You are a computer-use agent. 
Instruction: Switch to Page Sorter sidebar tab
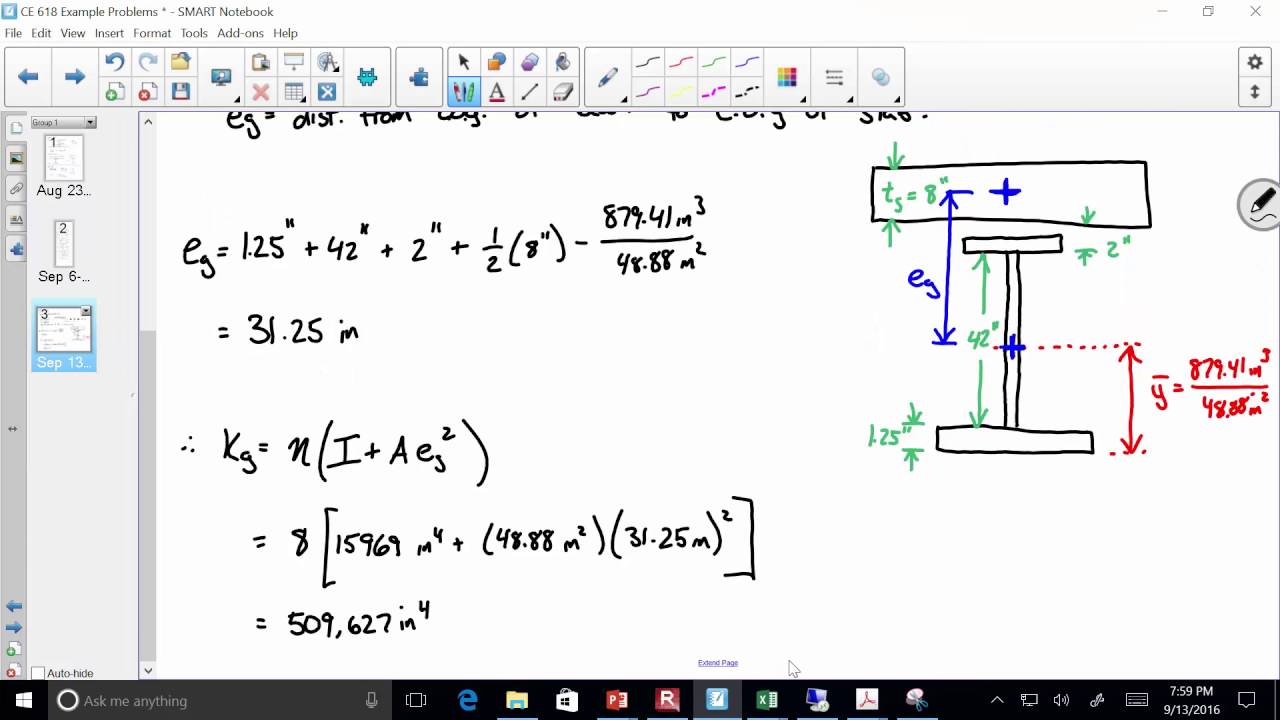coord(16,128)
